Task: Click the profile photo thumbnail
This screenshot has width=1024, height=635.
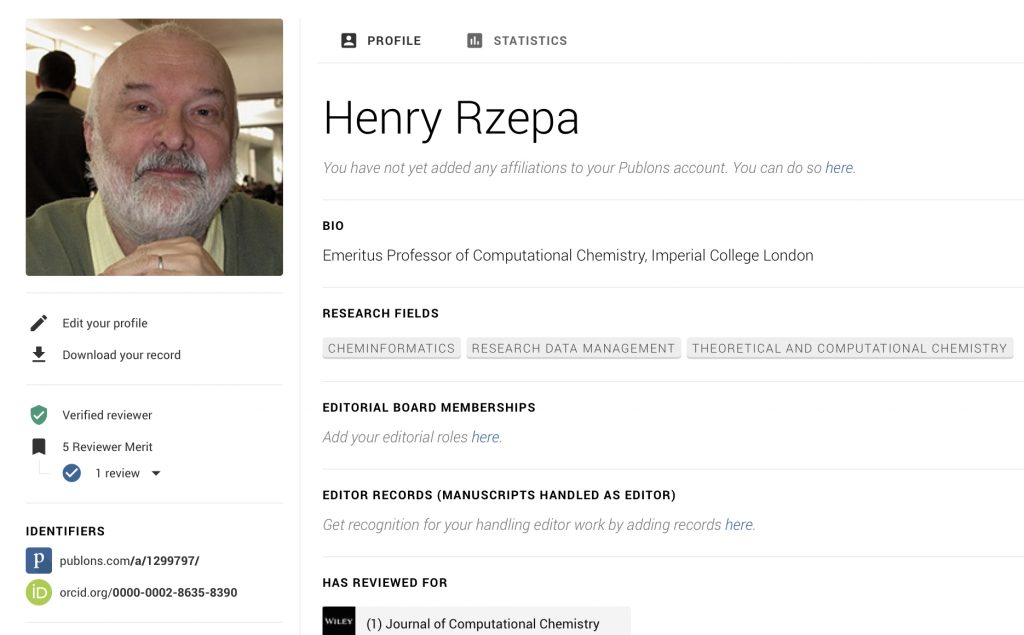Action: click(x=154, y=147)
